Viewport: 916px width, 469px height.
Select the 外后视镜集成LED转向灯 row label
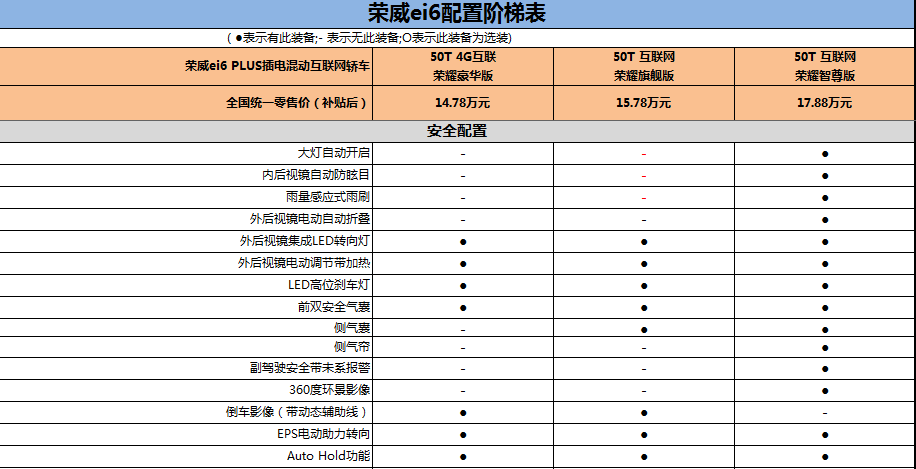(304, 241)
